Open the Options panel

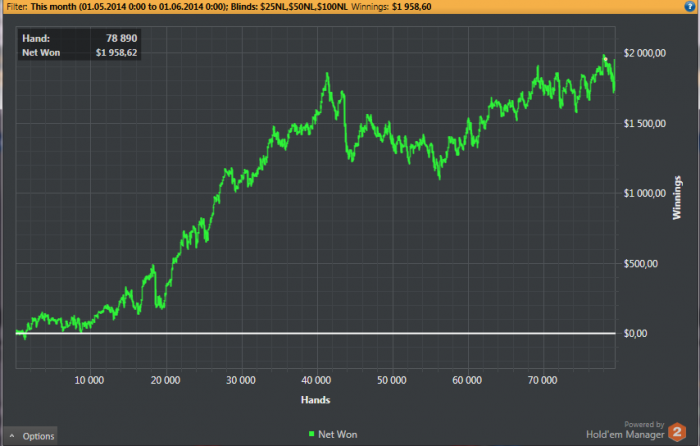click(x=30, y=436)
